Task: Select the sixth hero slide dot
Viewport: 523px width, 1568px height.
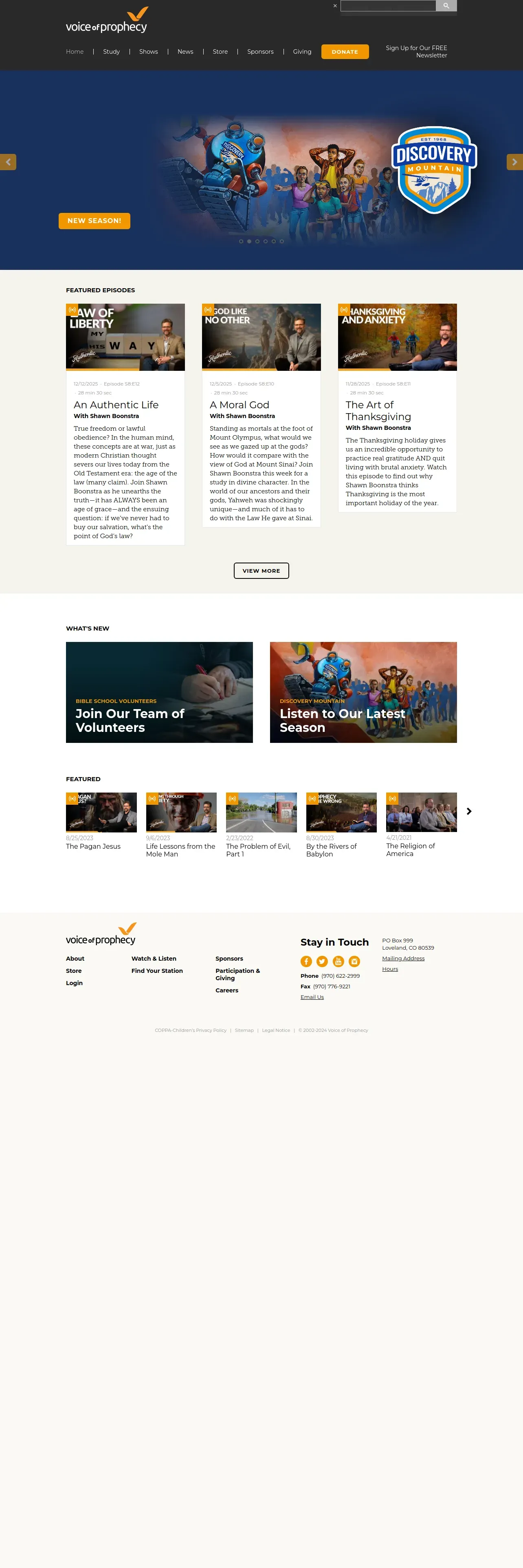Action: 282,242
